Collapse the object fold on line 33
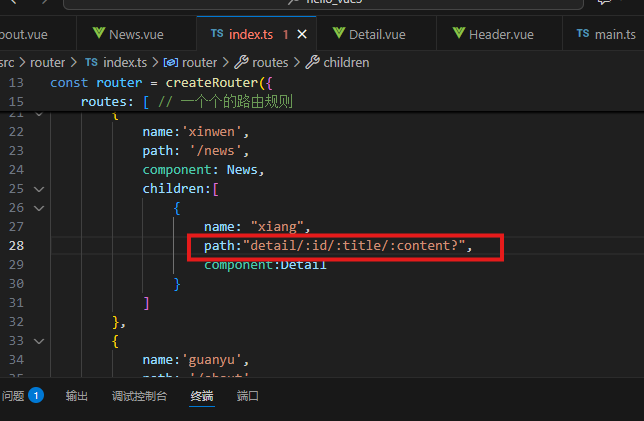 pyautogui.click(x=39, y=341)
